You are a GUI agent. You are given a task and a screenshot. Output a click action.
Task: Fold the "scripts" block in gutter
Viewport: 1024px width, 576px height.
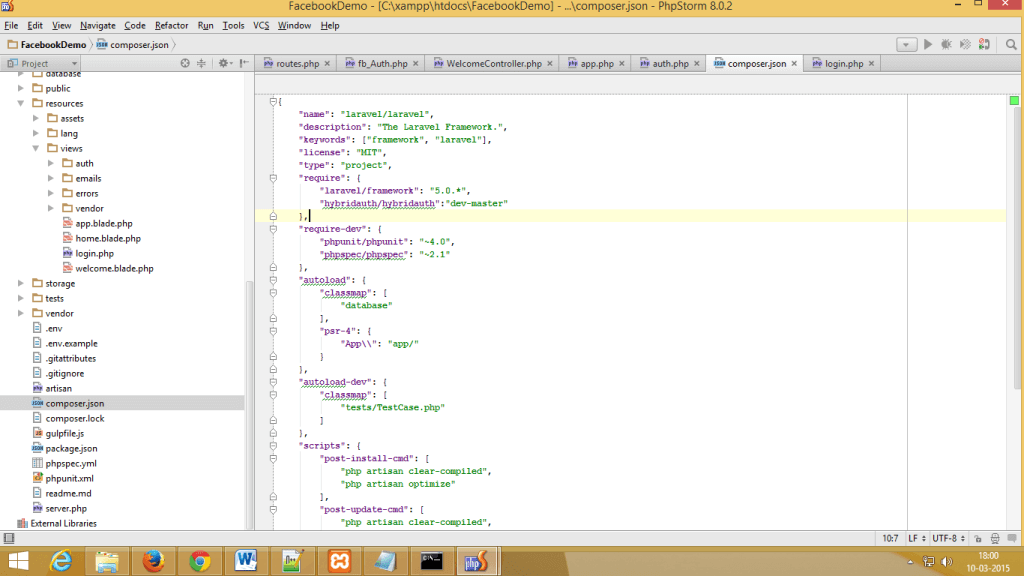(x=274, y=445)
